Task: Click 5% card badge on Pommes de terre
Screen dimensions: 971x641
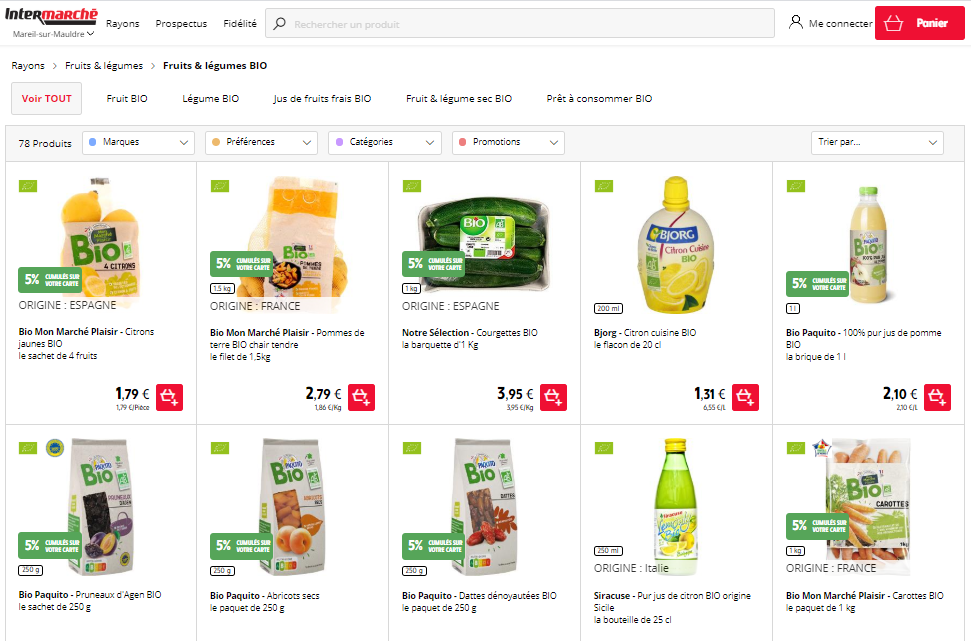Action: click(242, 264)
